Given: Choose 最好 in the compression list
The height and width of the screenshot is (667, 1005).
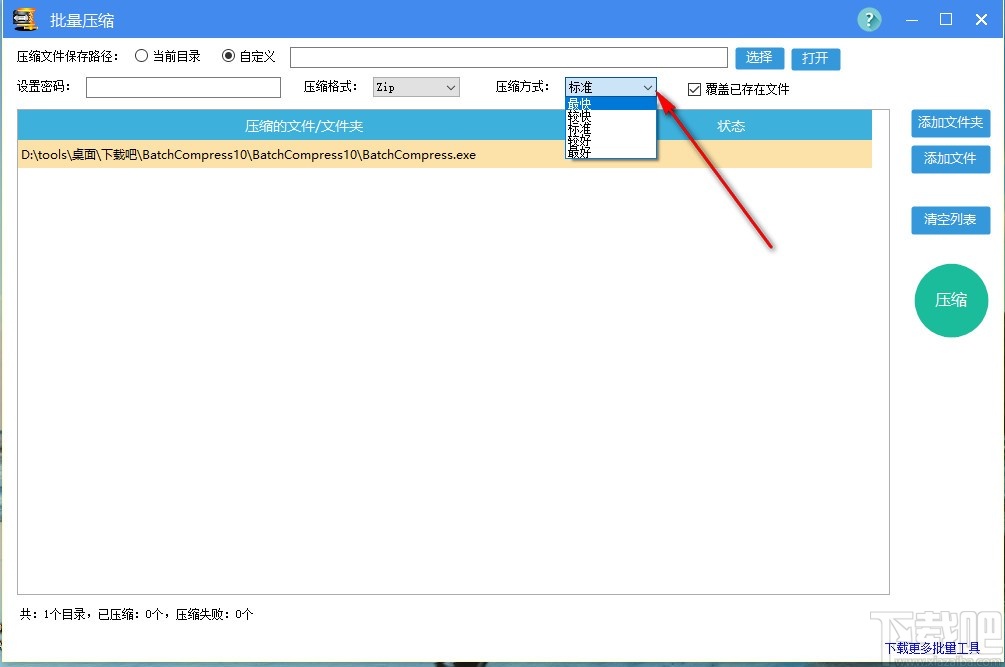Looking at the screenshot, I should [x=611, y=151].
